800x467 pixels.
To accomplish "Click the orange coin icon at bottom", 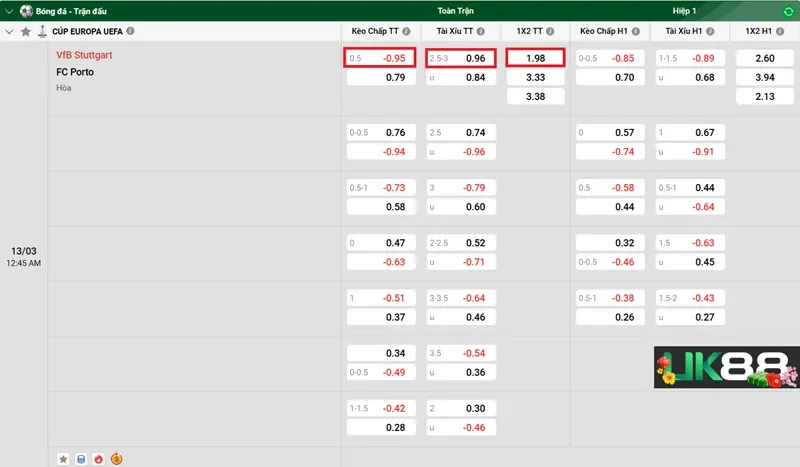I will click(117, 459).
